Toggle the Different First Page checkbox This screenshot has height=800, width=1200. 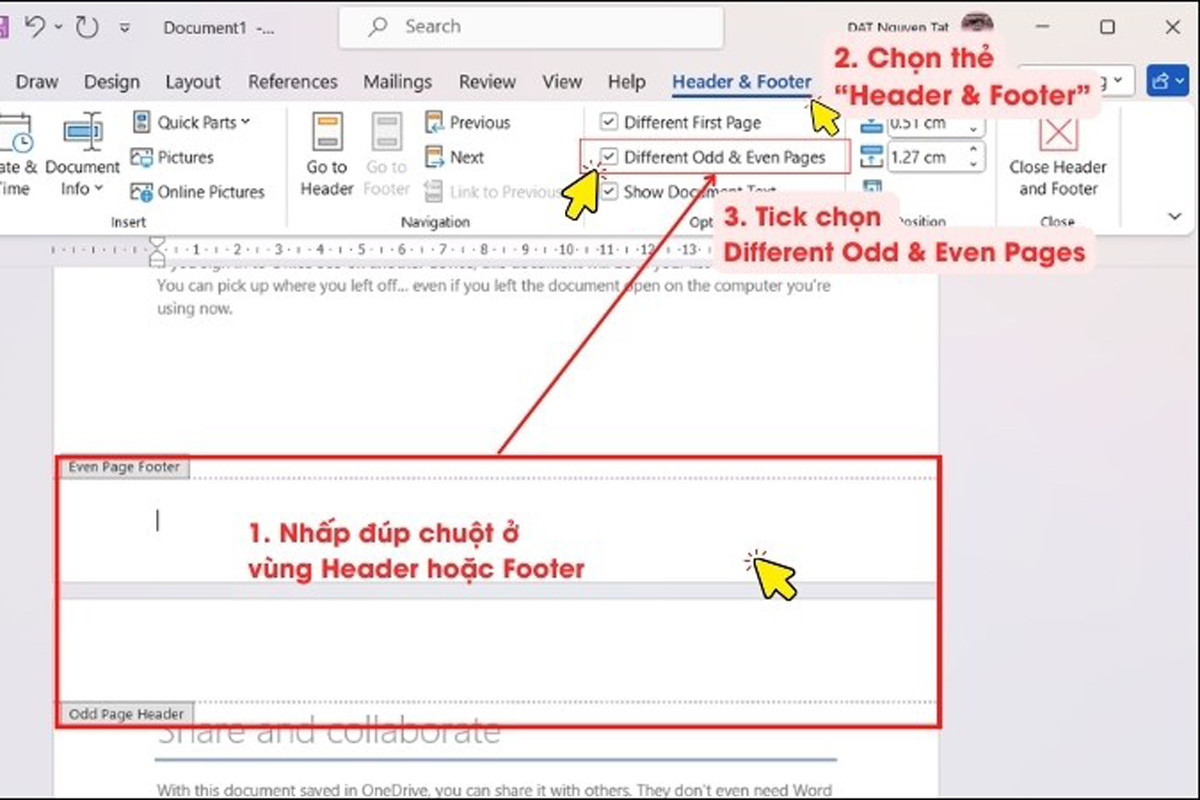point(608,123)
